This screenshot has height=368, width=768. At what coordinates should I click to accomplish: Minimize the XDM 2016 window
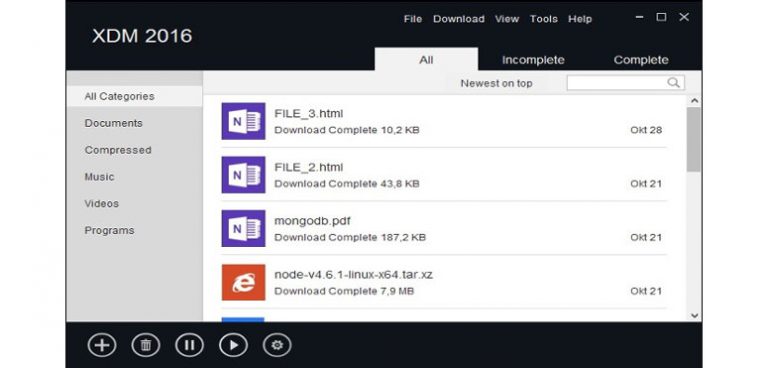coord(639,17)
